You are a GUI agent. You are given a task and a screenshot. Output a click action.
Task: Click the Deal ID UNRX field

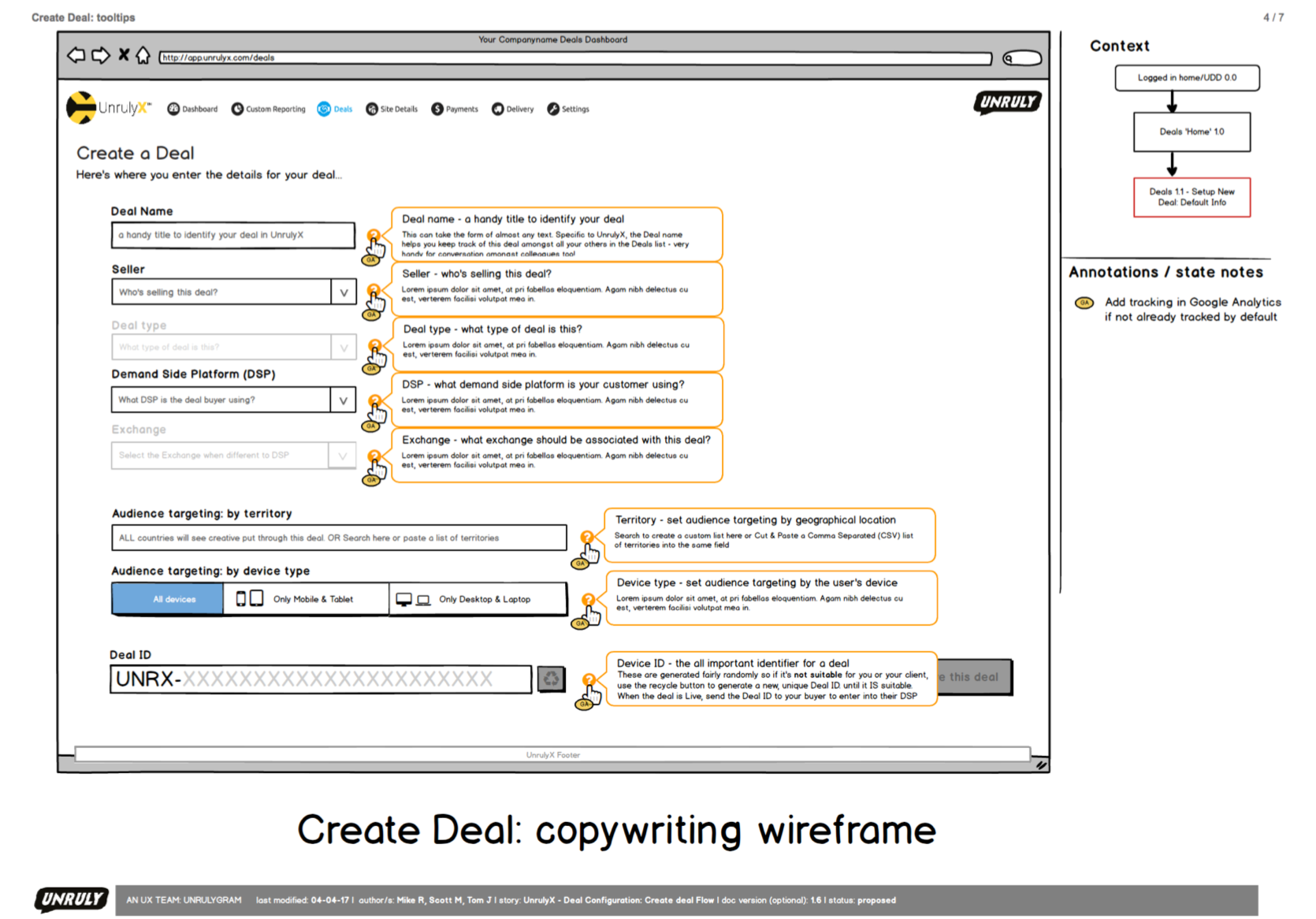(x=321, y=679)
